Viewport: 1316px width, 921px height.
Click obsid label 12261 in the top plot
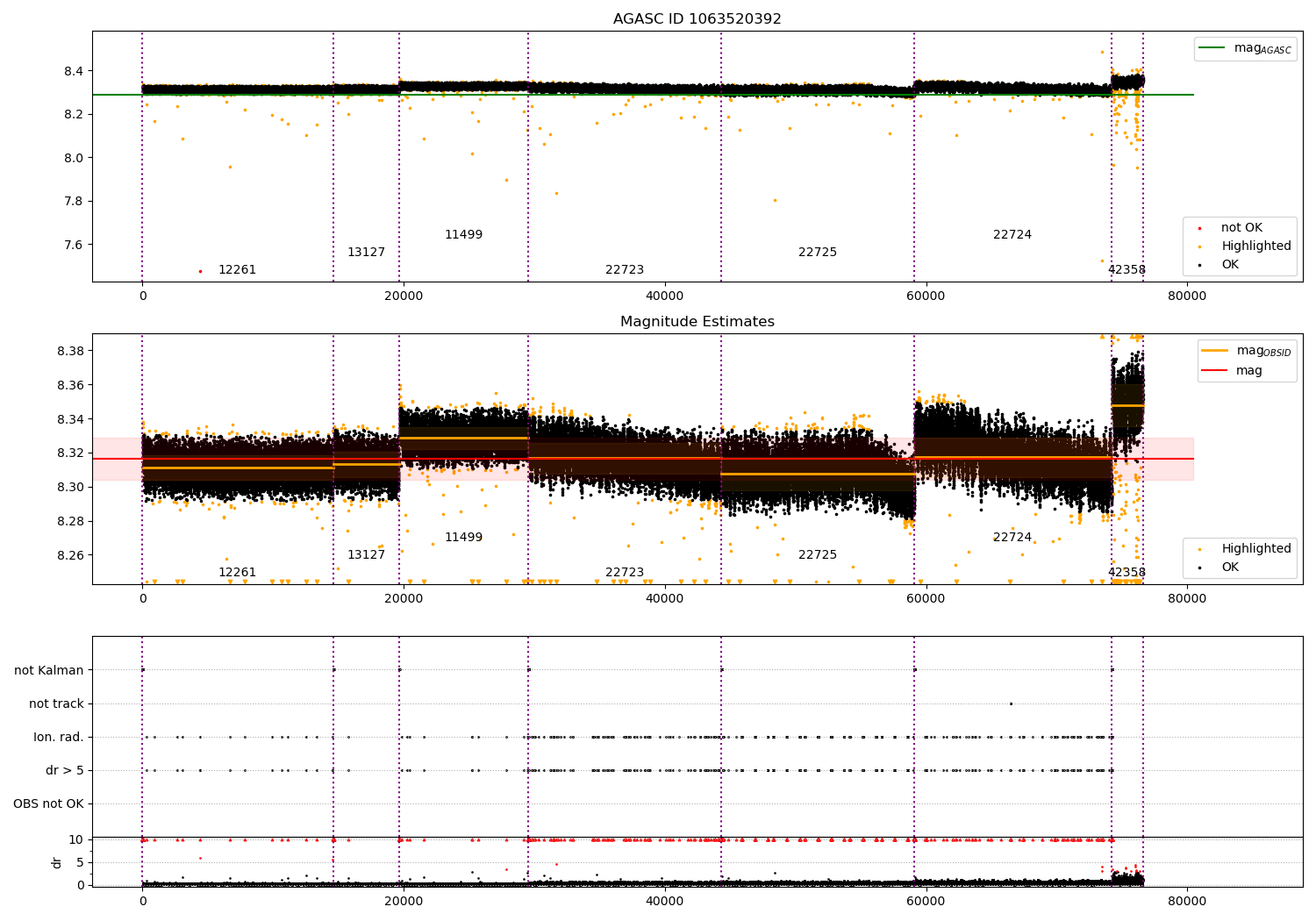pos(237,270)
